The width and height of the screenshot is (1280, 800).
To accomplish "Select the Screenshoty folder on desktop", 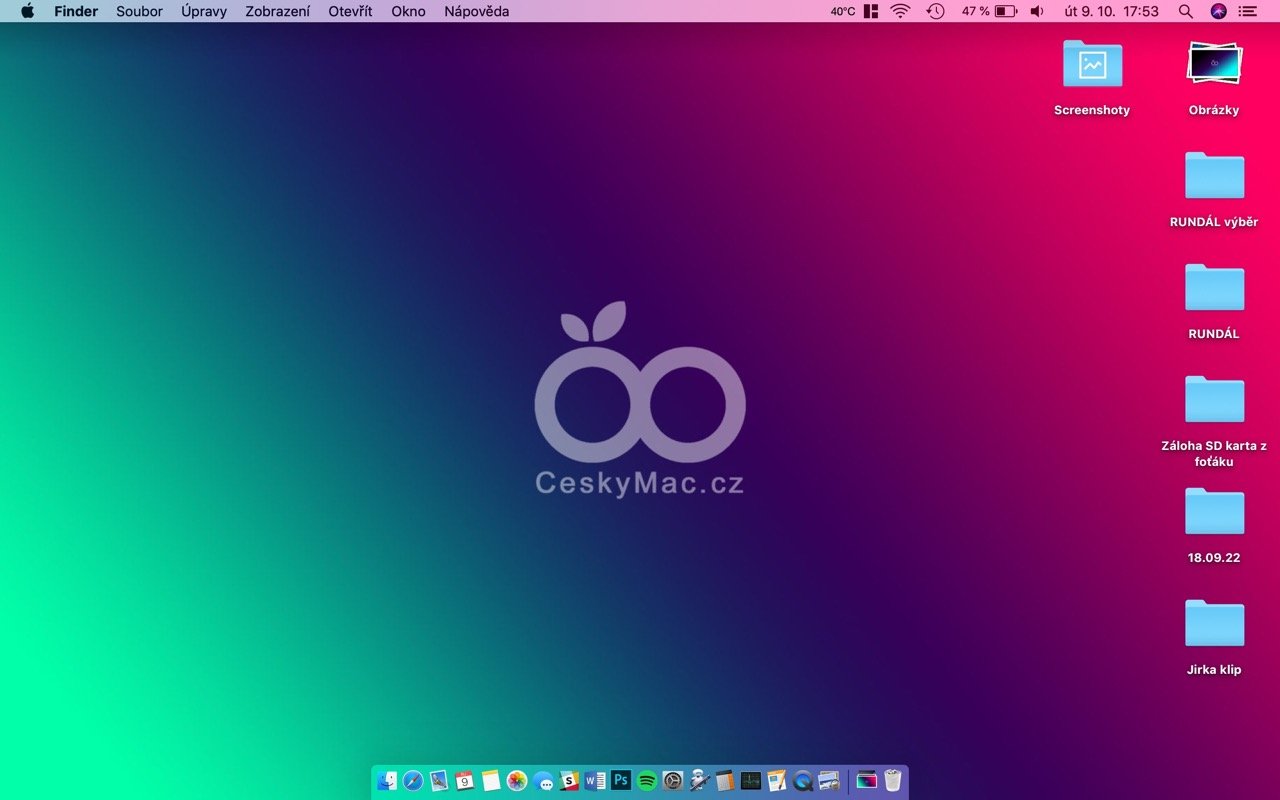I will (1092, 65).
